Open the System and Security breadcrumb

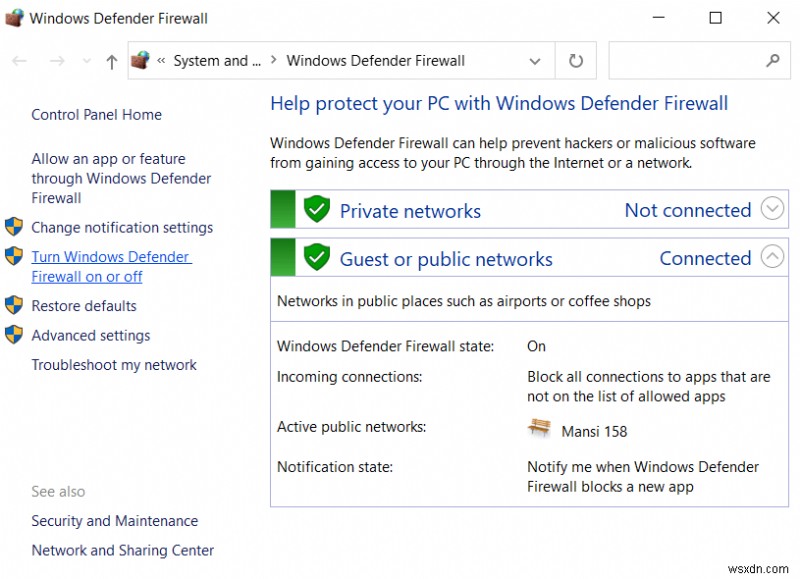point(216,60)
